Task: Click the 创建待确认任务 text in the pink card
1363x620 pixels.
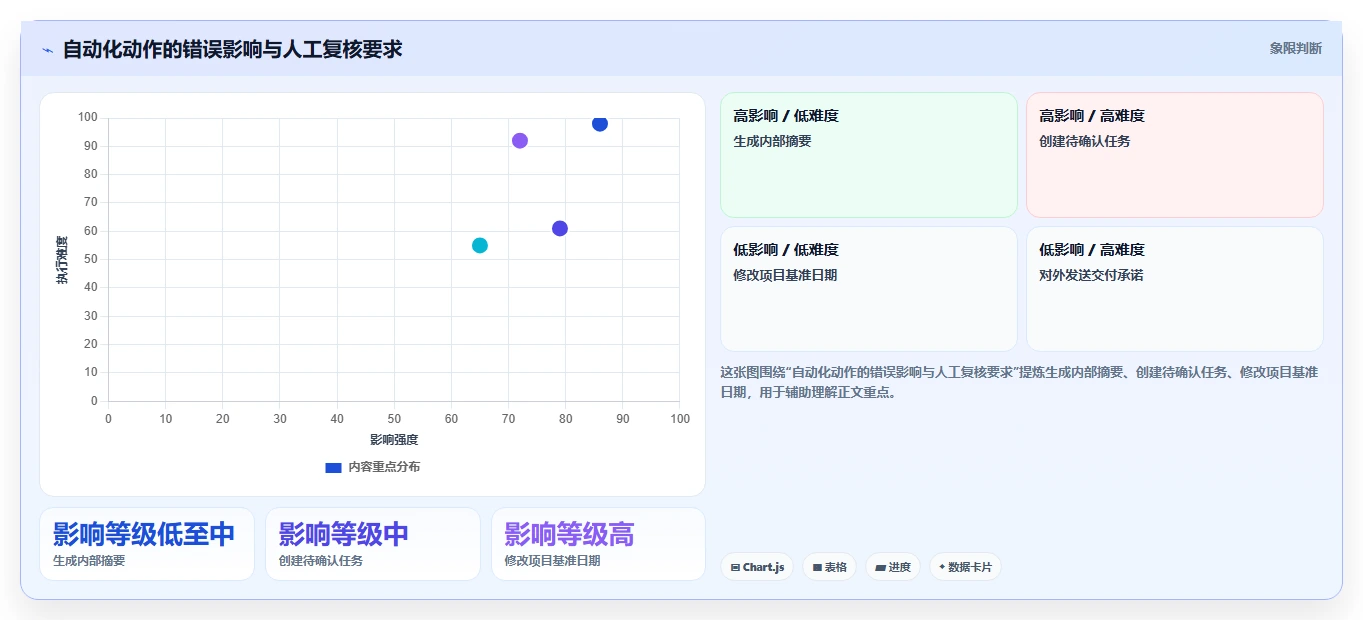Action: tap(1085, 141)
